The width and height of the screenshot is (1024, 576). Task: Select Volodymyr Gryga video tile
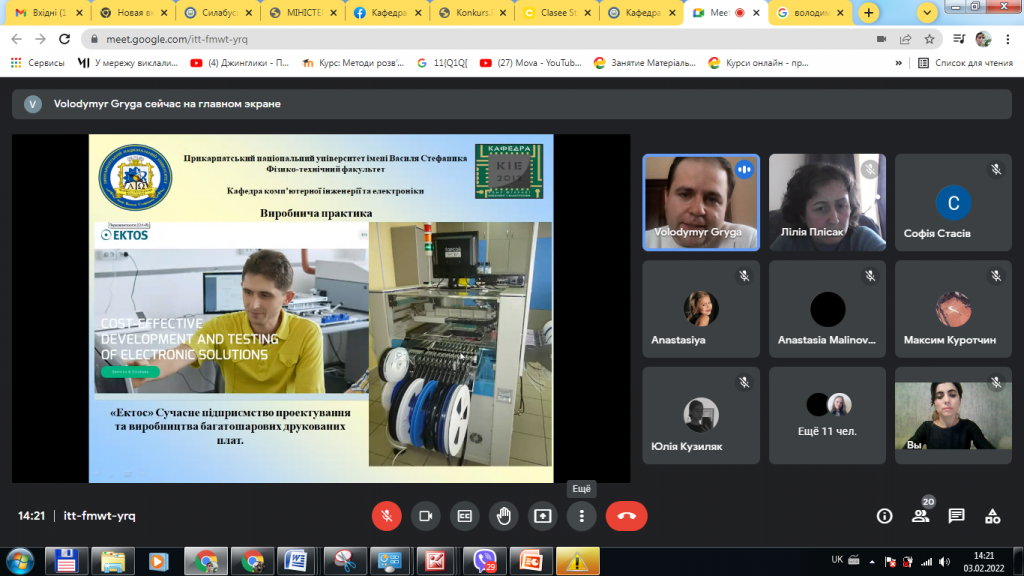pyautogui.click(x=701, y=202)
